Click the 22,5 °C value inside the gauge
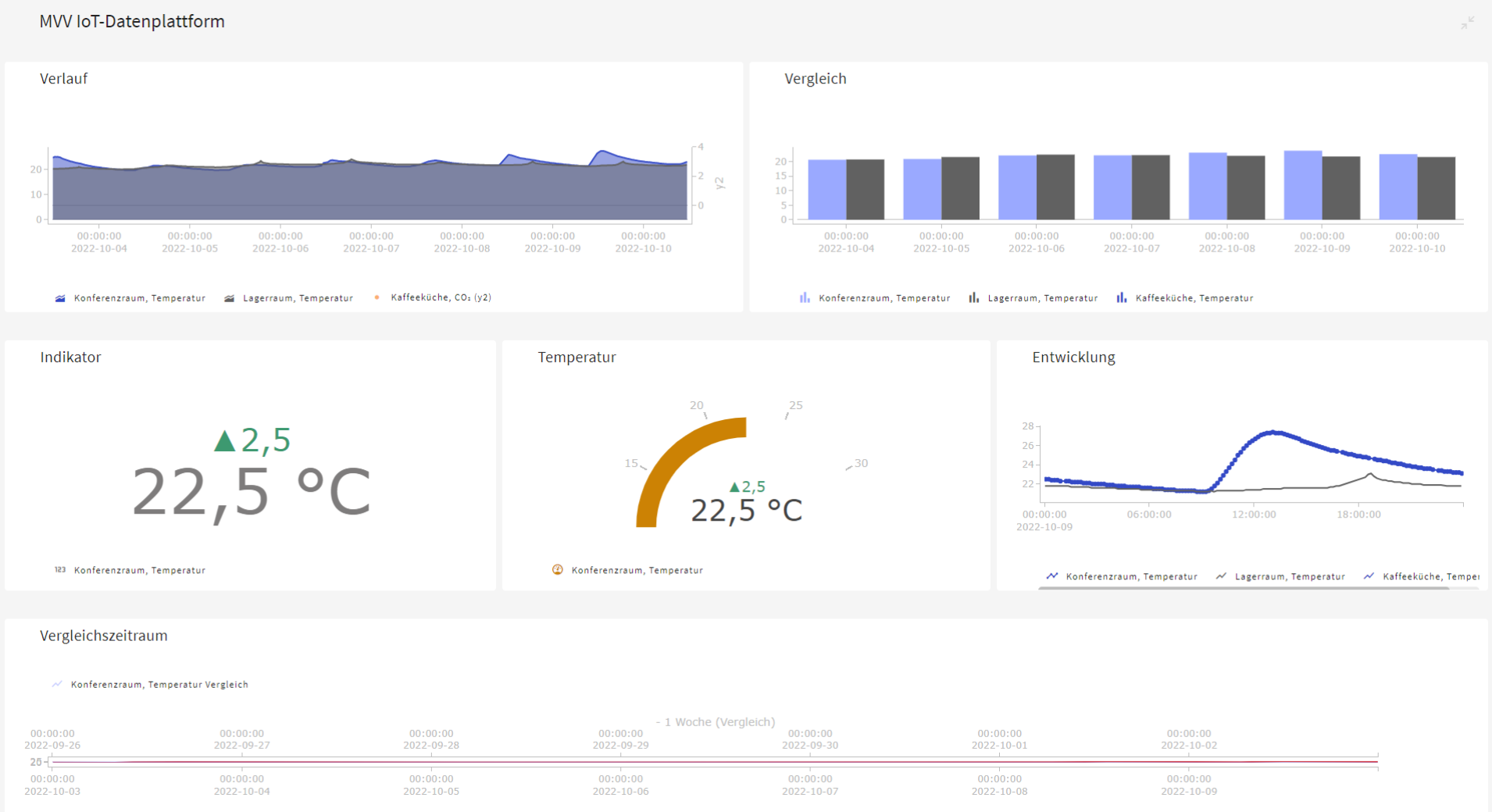Image resolution: width=1492 pixels, height=812 pixels. [x=746, y=511]
